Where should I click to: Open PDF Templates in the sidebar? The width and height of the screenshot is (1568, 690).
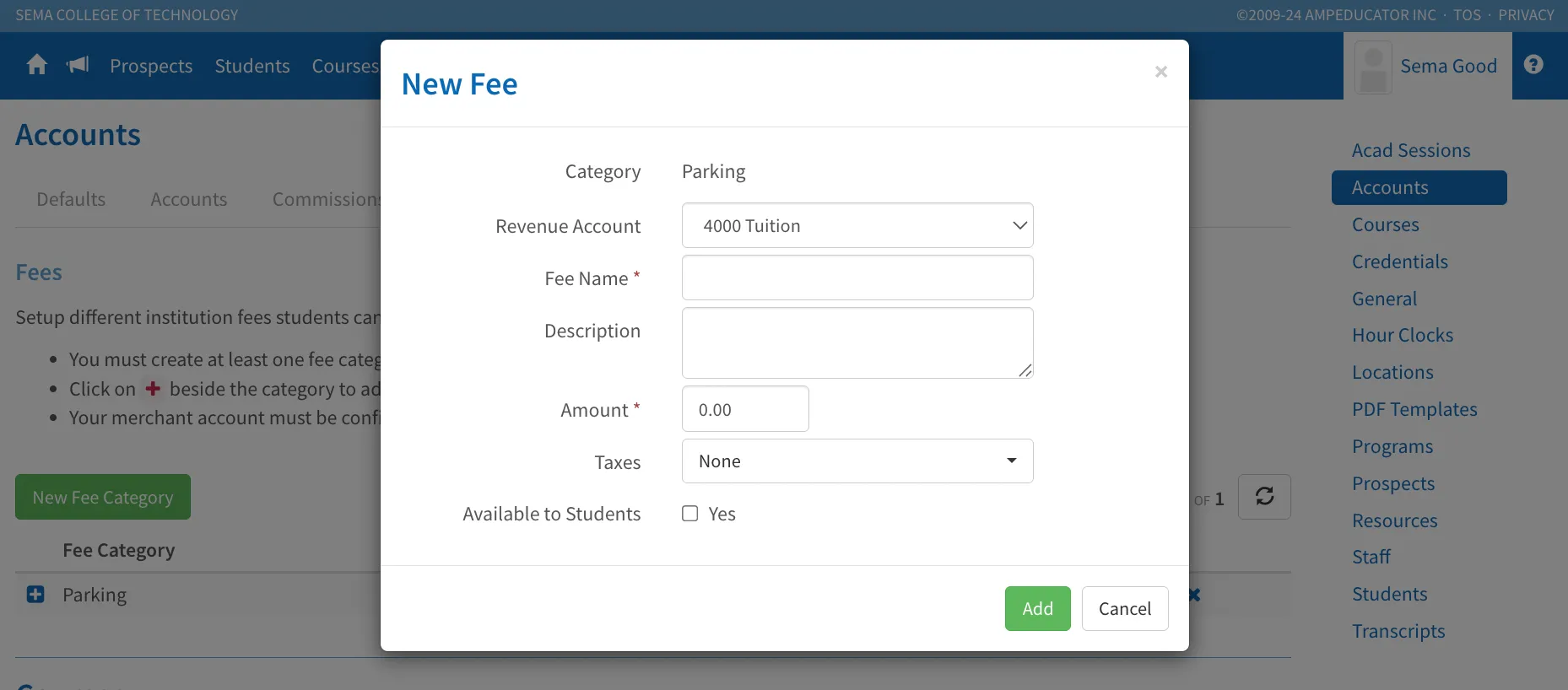point(1414,409)
